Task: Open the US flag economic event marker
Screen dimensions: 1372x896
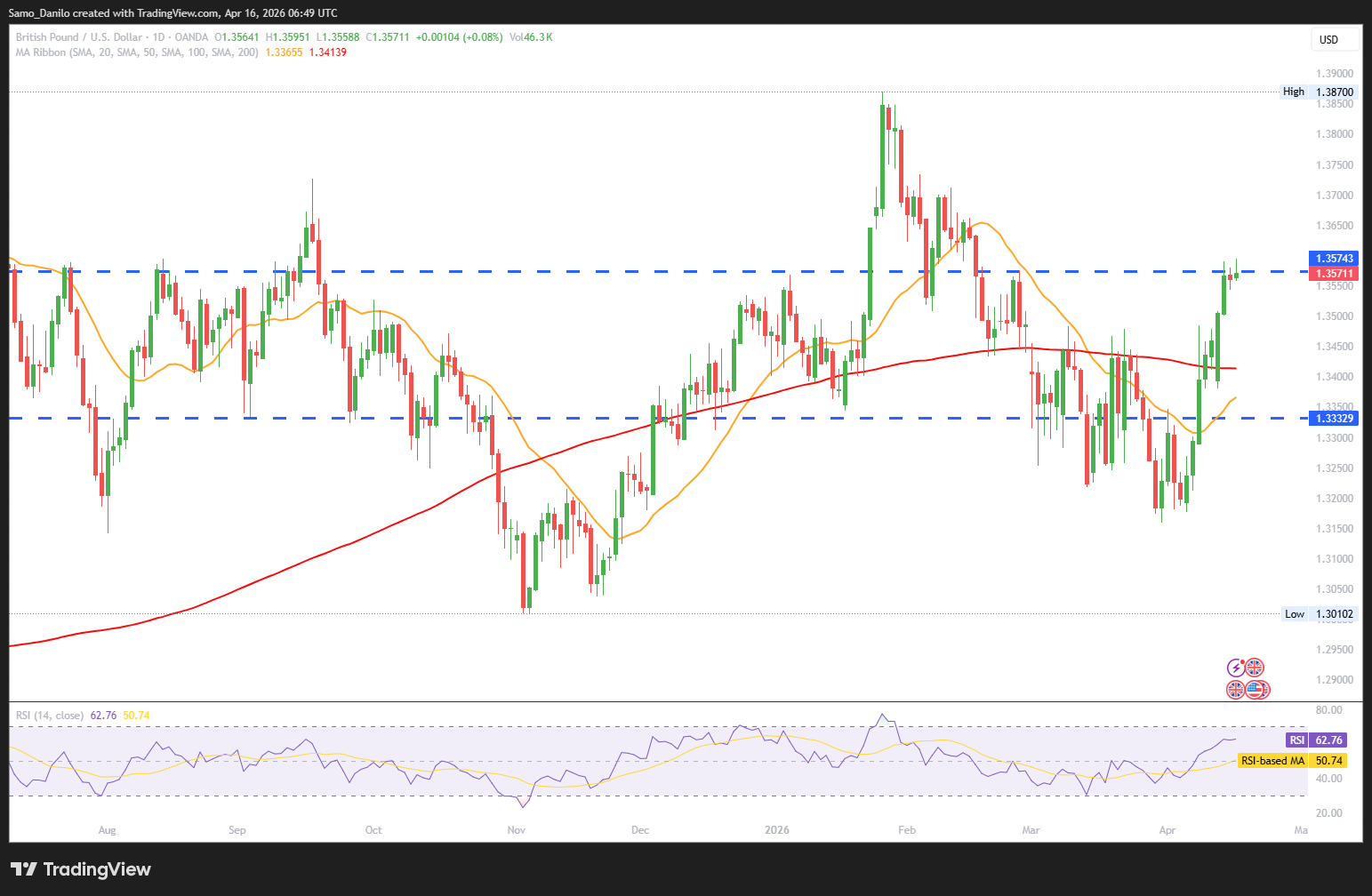Action: coord(1256,689)
